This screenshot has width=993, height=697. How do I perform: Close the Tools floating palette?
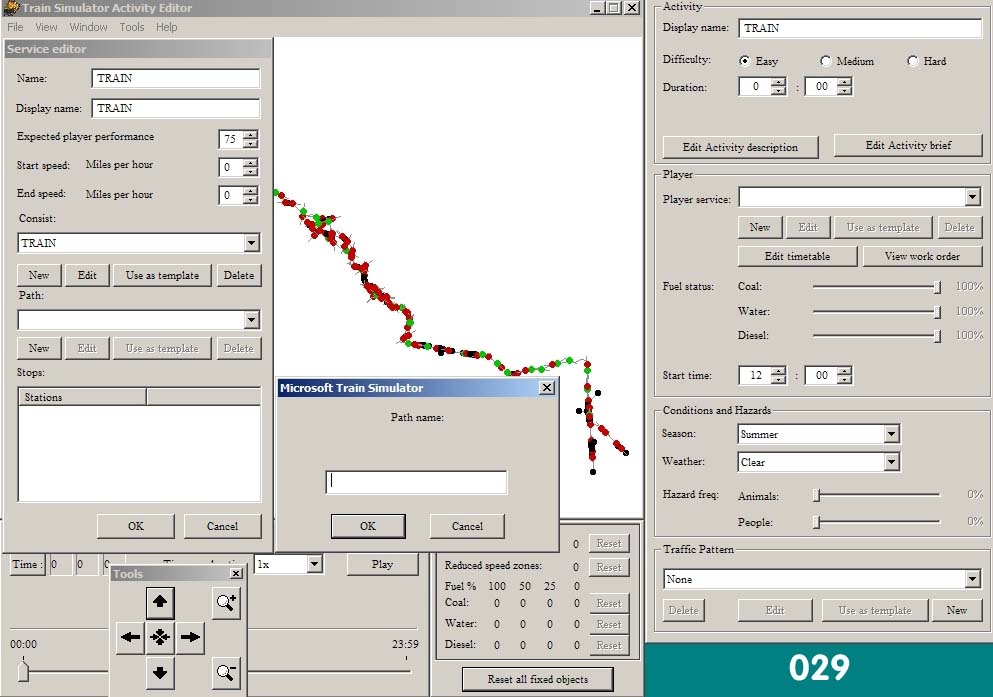click(x=236, y=574)
